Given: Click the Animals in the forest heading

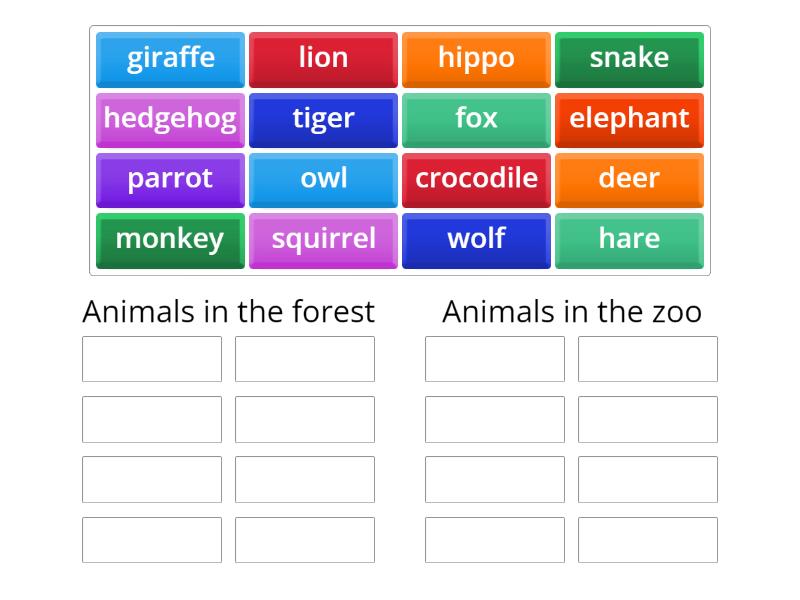Looking at the screenshot, I should click(x=228, y=311).
